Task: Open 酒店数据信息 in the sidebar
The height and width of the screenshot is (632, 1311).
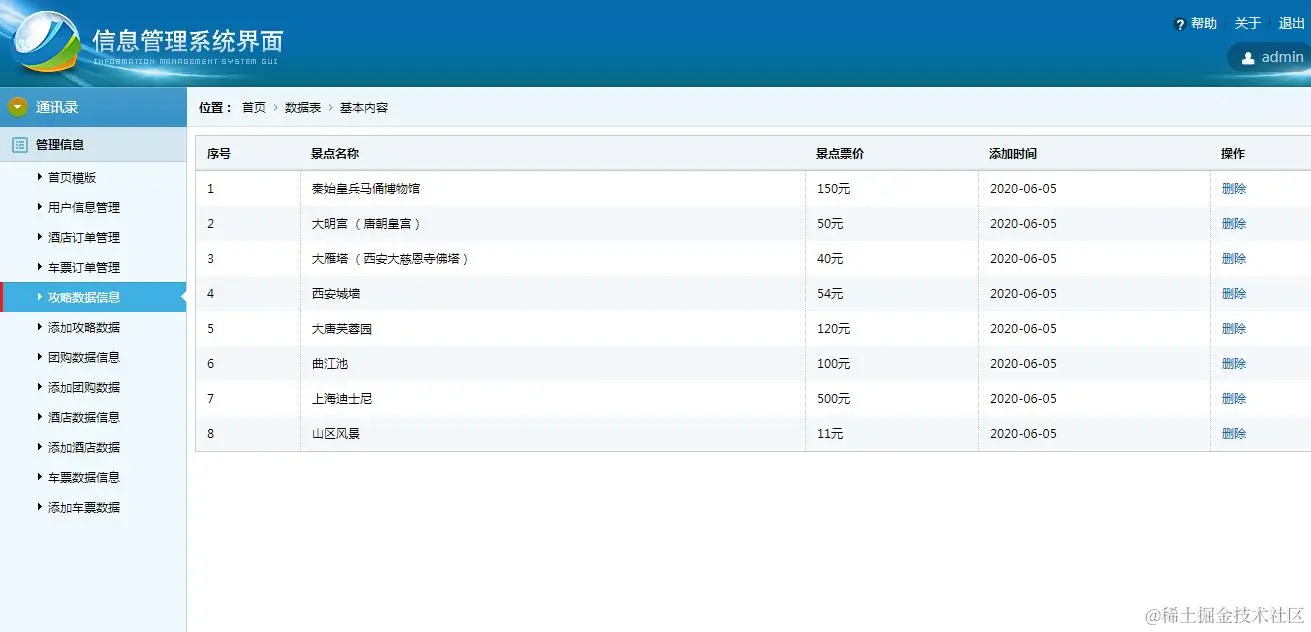Action: pyautogui.click(x=84, y=417)
